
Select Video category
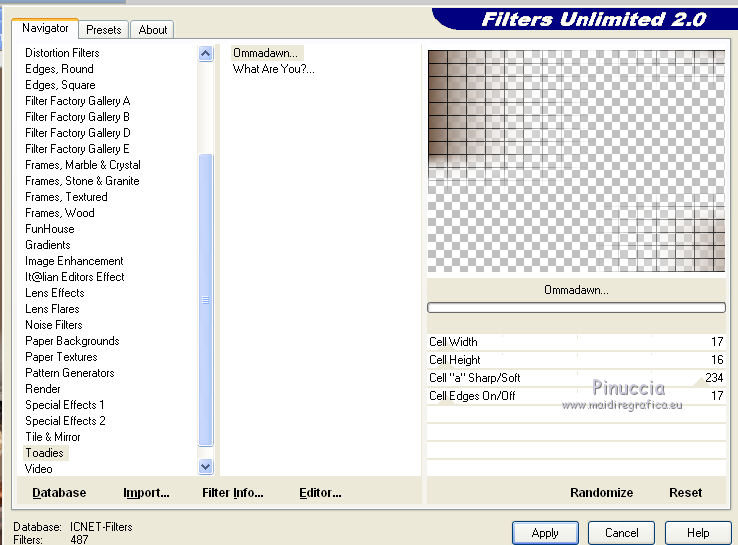[x=39, y=469]
